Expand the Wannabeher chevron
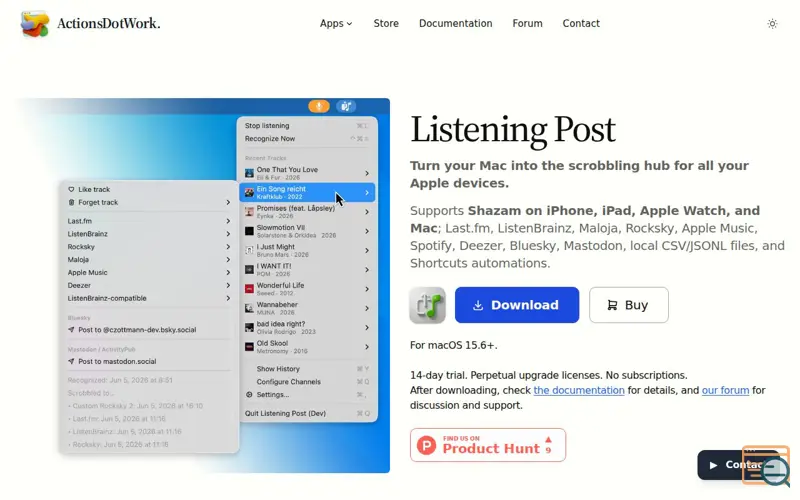Screen dimensions: 800x500 pyautogui.click(x=367, y=308)
